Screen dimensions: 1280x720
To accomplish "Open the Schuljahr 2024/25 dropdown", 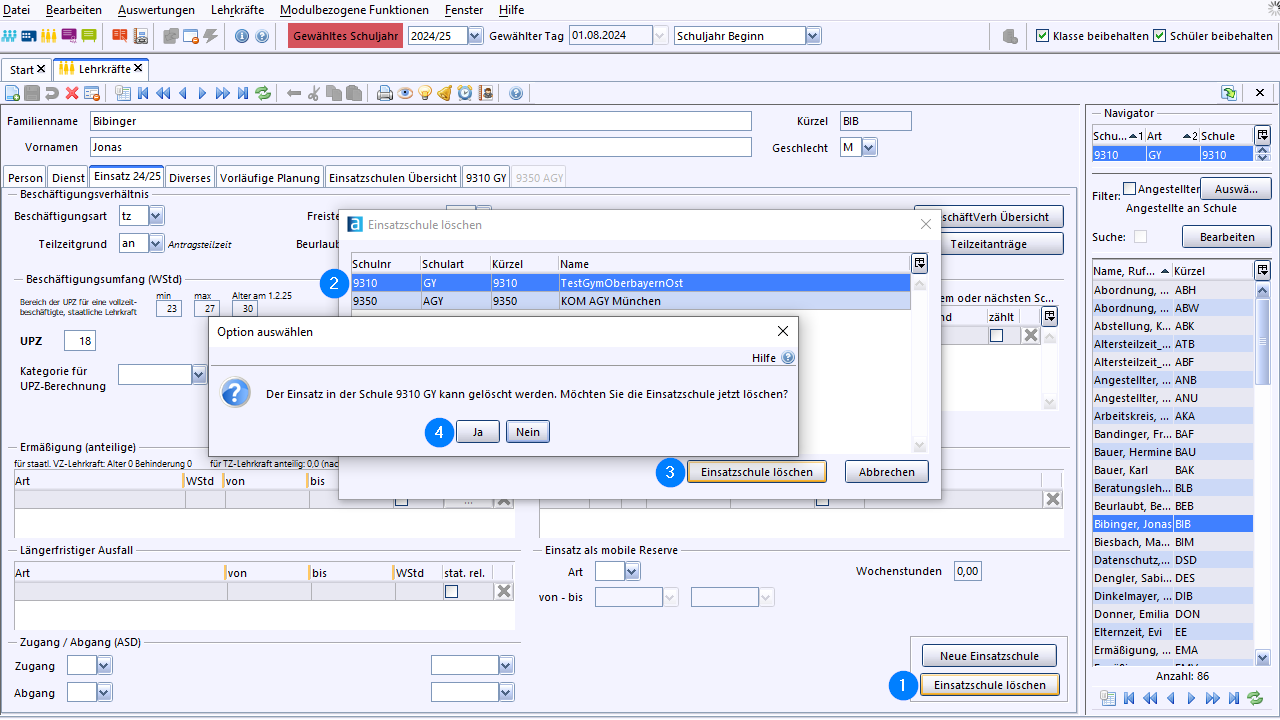I will coord(475,36).
